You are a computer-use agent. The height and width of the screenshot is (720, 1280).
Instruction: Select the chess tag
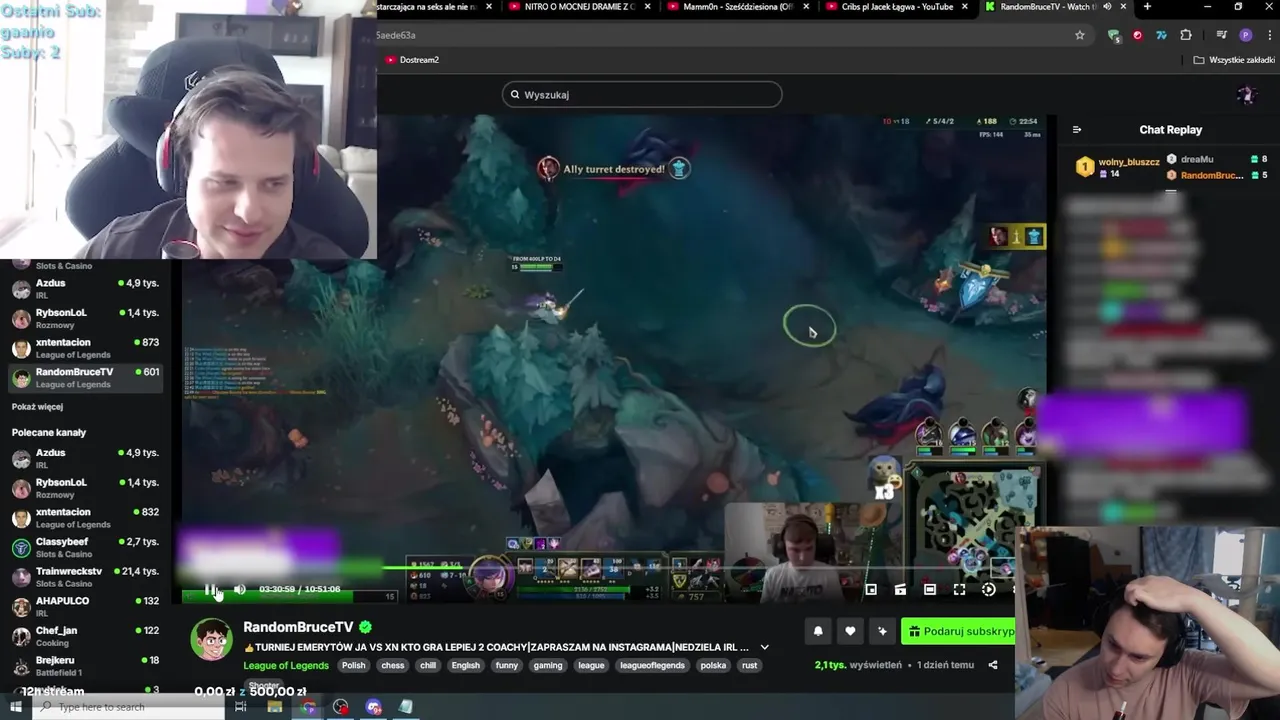coord(392,665)
